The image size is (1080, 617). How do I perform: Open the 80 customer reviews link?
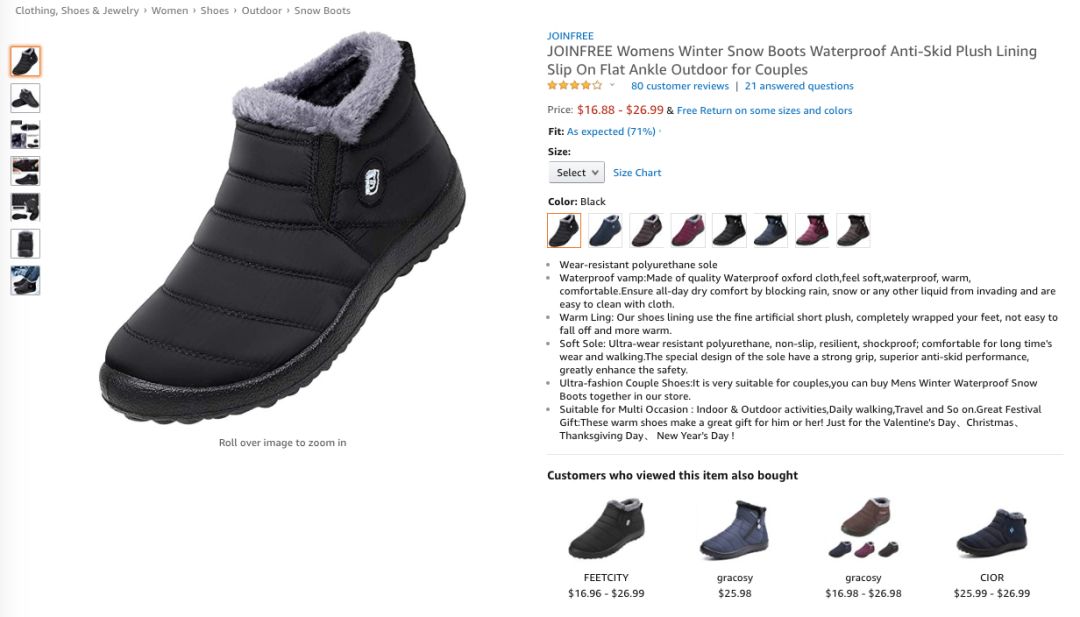(680, 86)
